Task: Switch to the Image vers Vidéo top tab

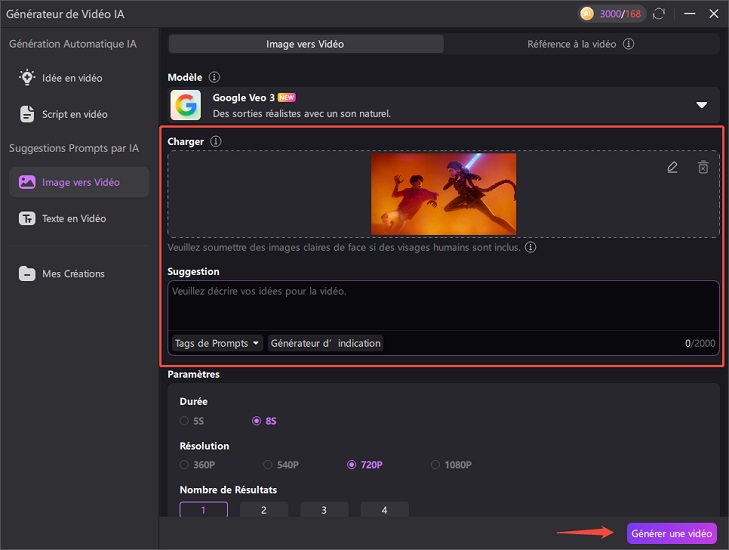Action: [305, 44]
